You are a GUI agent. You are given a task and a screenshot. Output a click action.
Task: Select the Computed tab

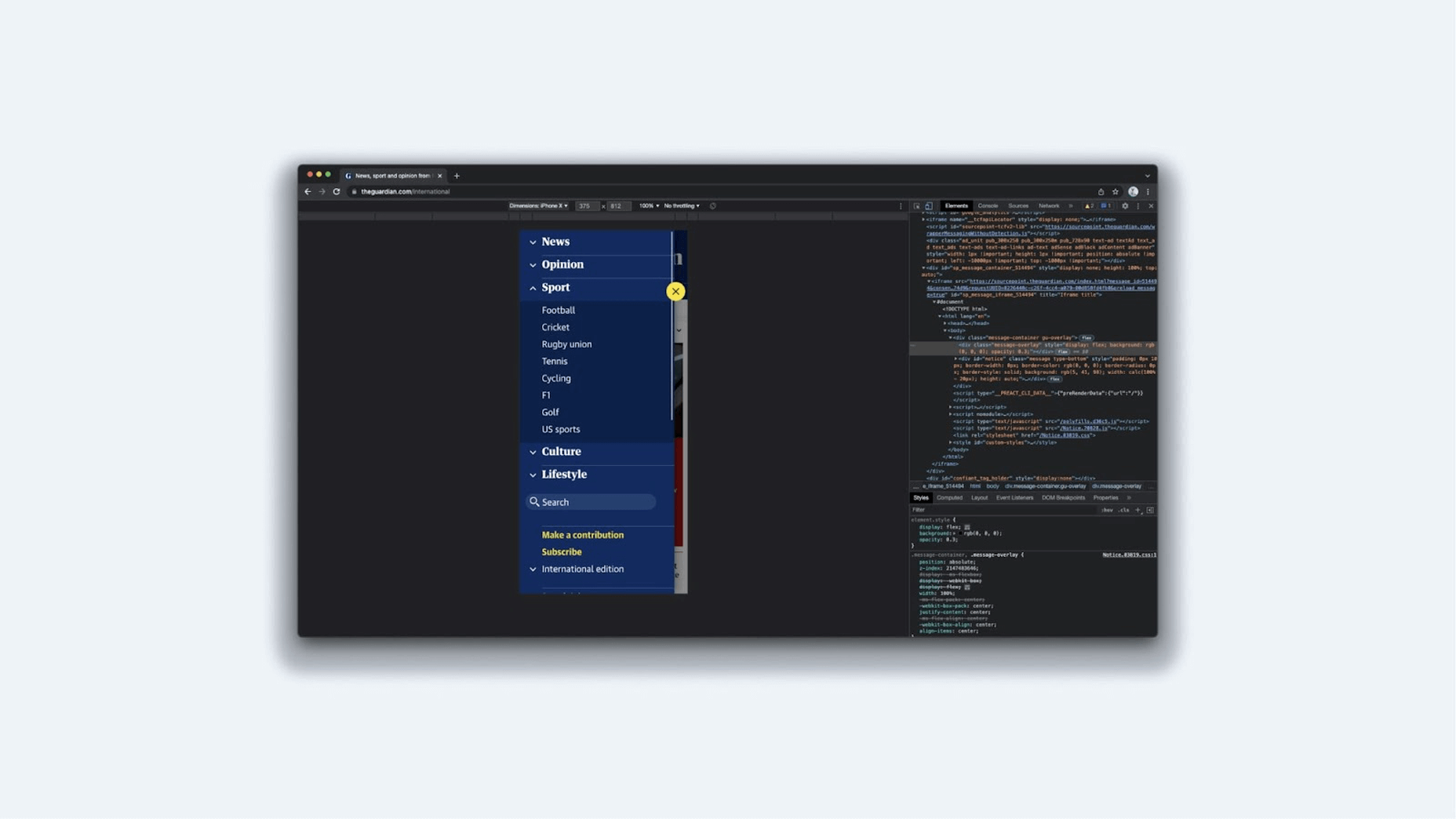point(949,498)
